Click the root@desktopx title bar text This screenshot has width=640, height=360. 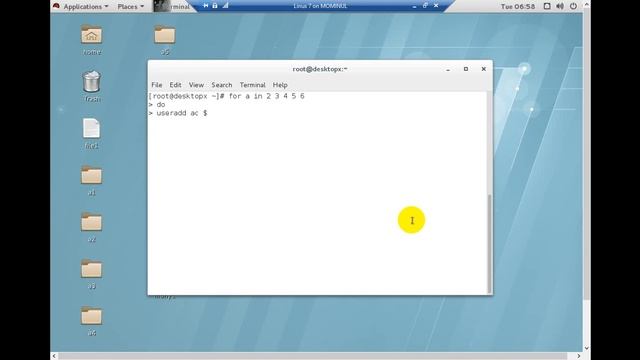click(x=320, y=69)
